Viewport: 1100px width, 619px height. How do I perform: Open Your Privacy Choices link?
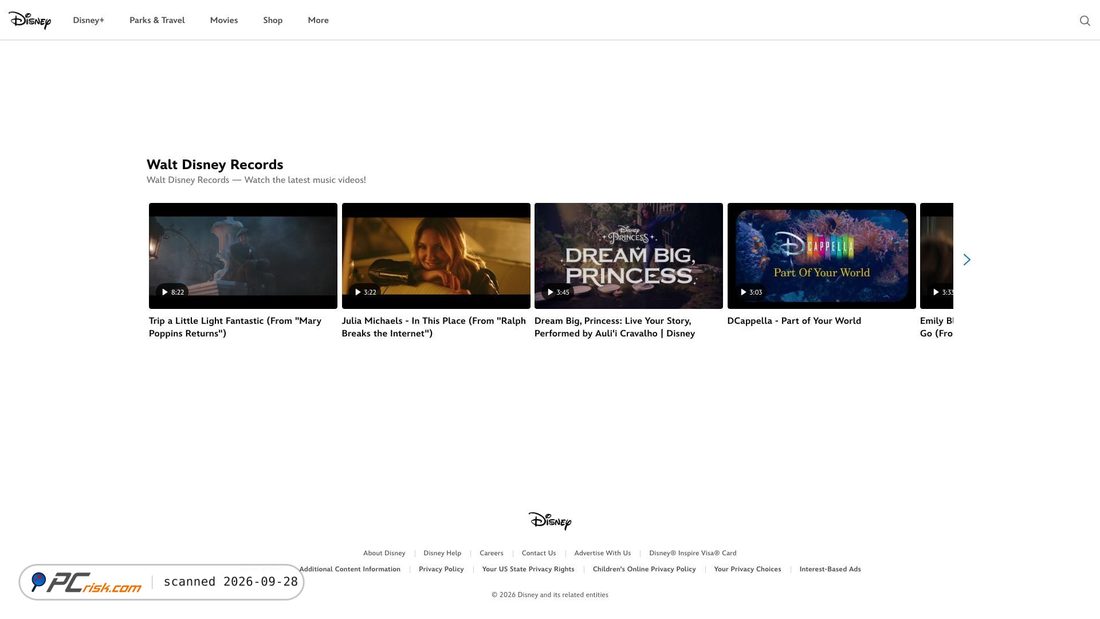[x=747, y=569]
